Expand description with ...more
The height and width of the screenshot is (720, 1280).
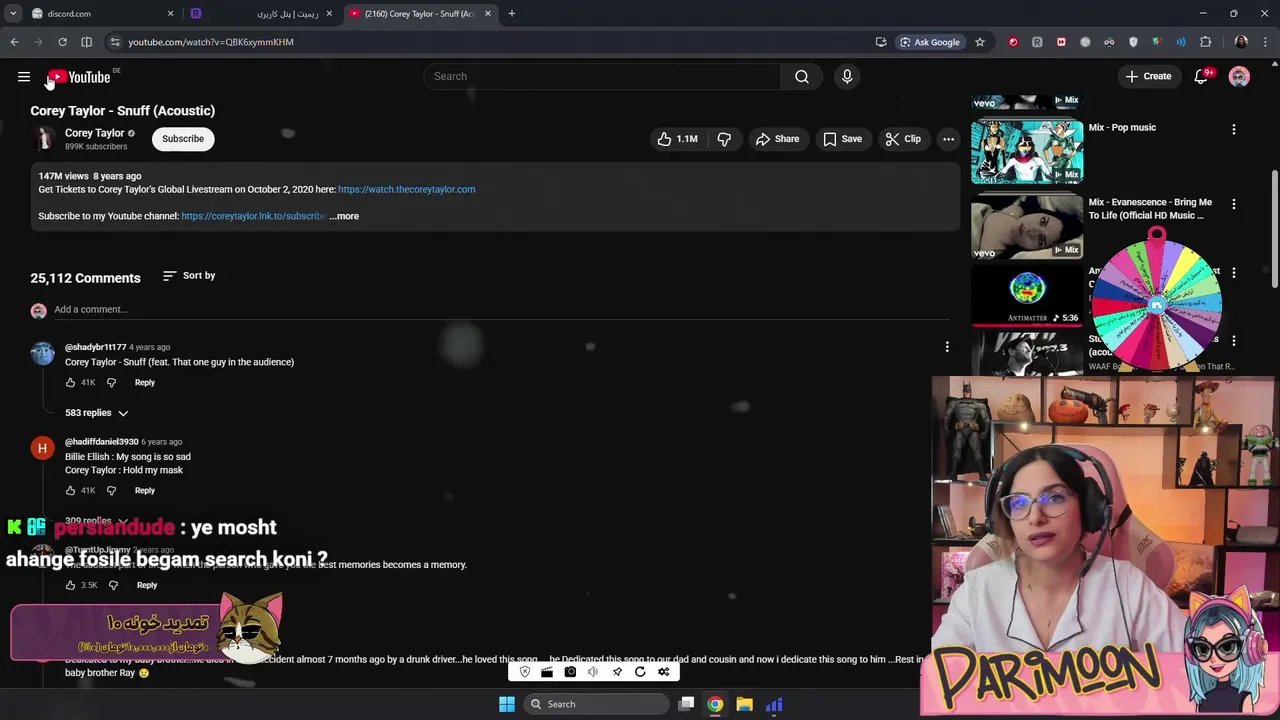click(344, 216)
